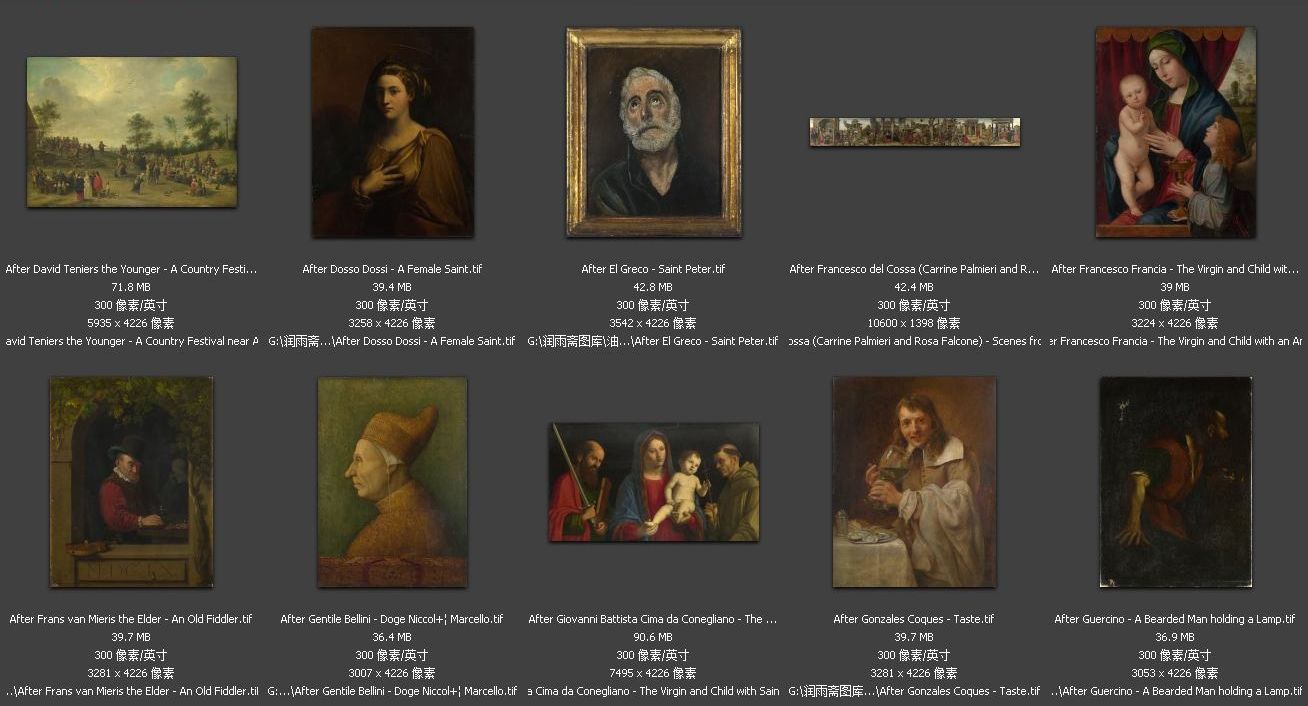Select the Female Saint painting thumbnail
This screenshot has width=1308, height=706.
pyautogui.click(x=392, y=132)
